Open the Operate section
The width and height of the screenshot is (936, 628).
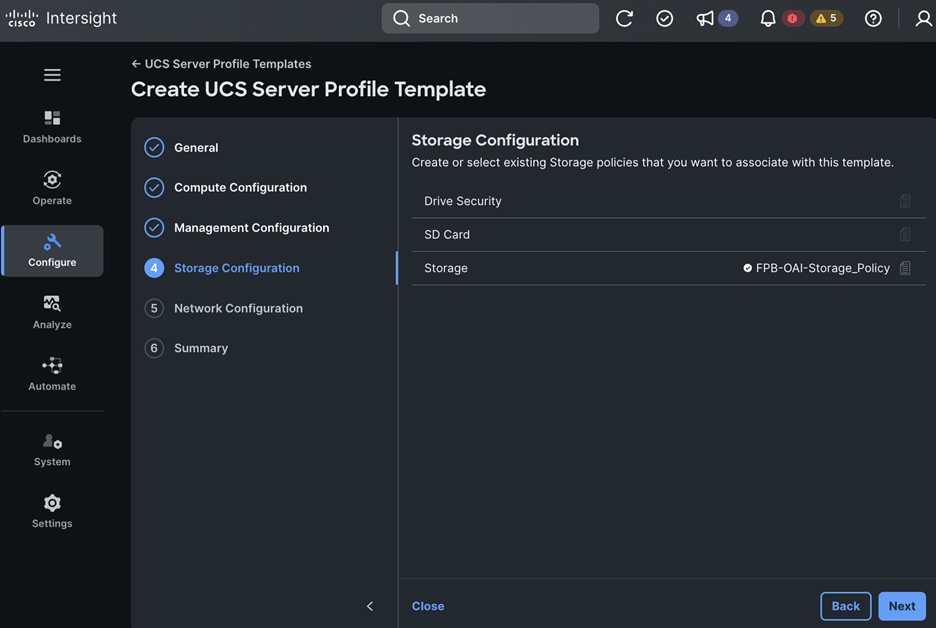point(52,188)
